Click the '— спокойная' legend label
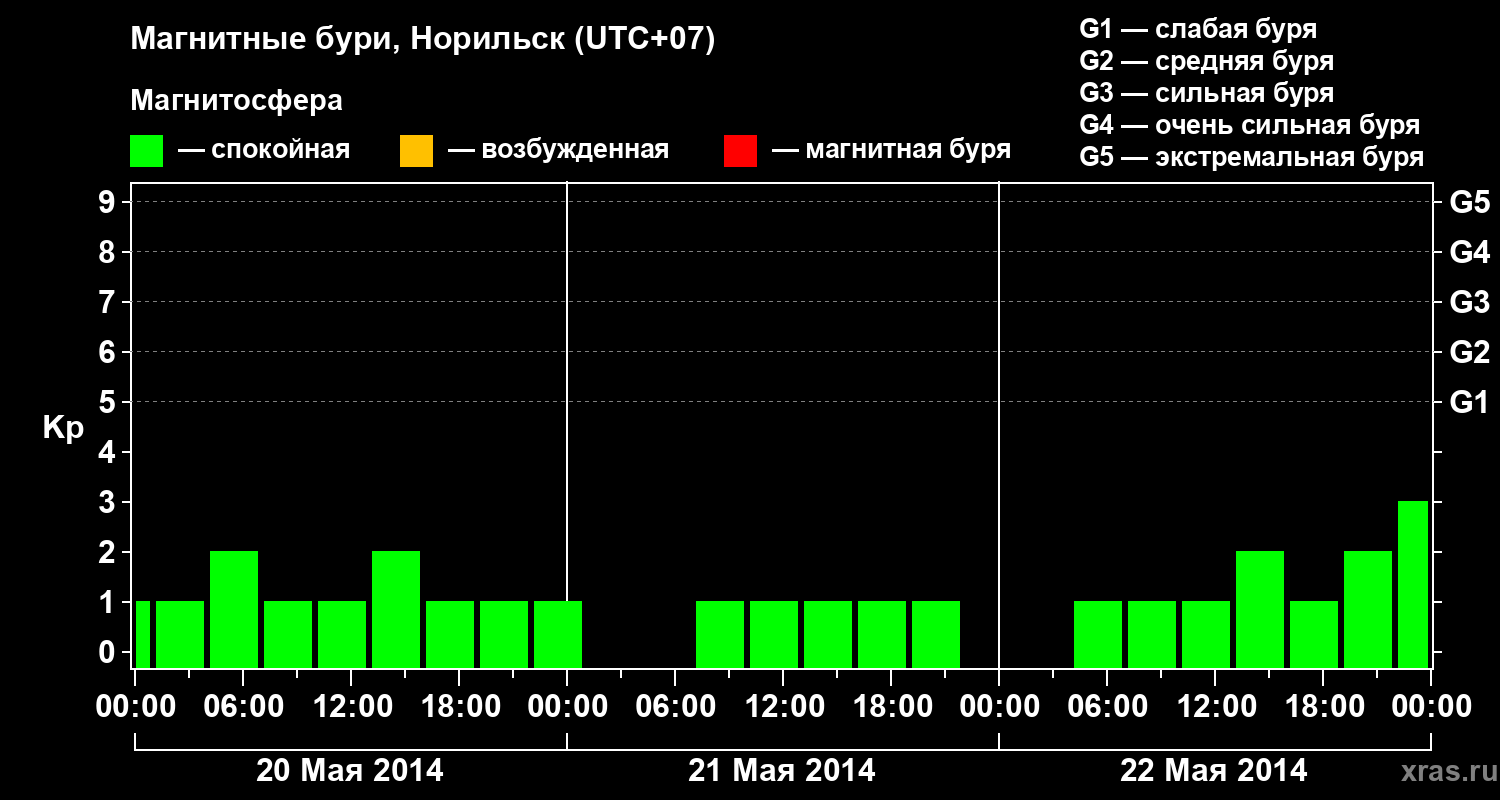This screenshot has width=1500, height=800. point(264,150)
